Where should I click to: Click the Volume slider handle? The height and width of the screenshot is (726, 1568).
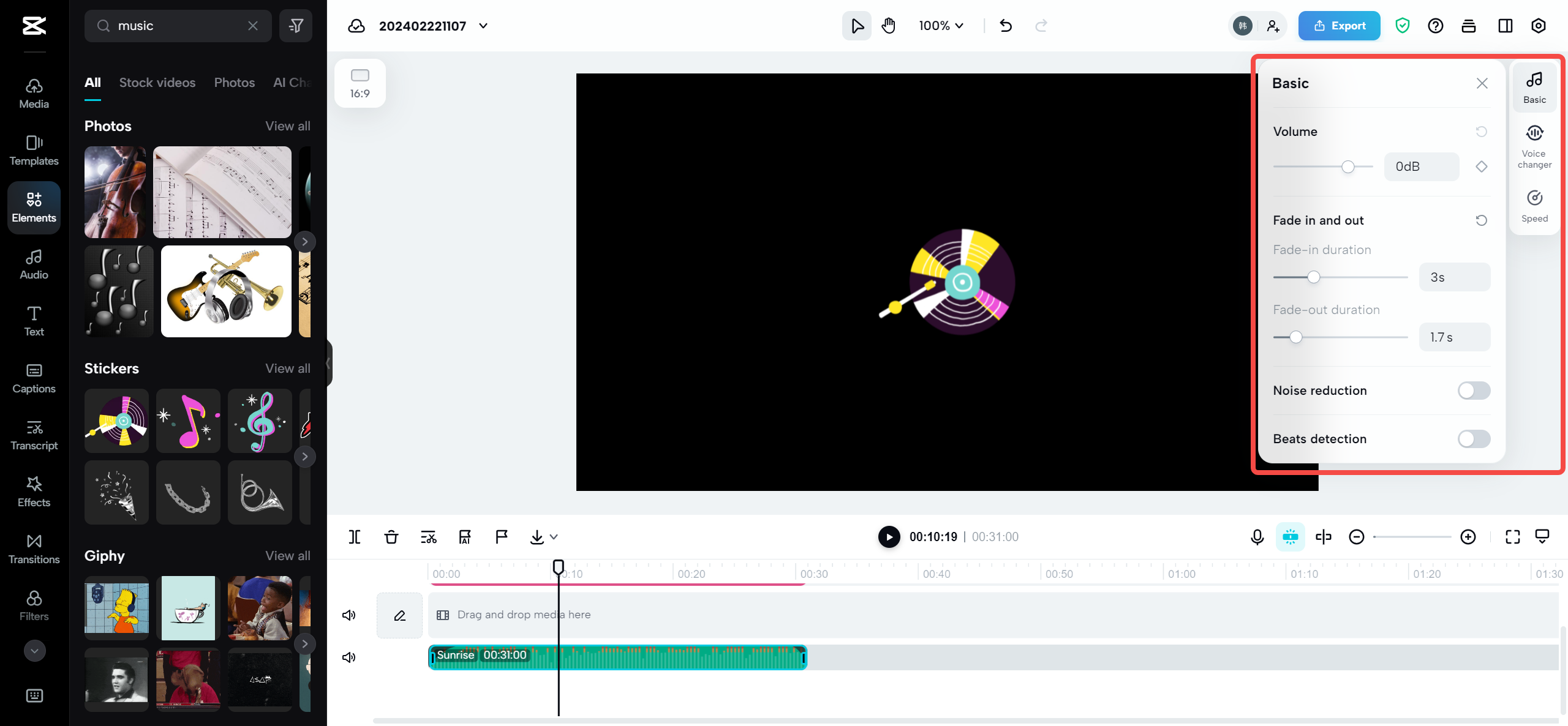[x=1347, y=167]
